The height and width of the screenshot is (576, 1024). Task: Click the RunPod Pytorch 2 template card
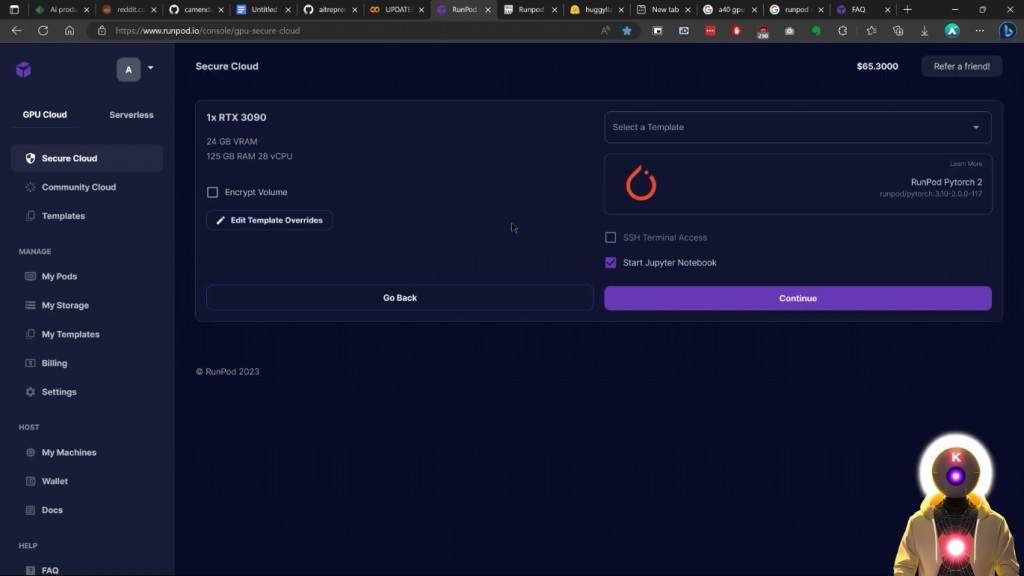797,184
